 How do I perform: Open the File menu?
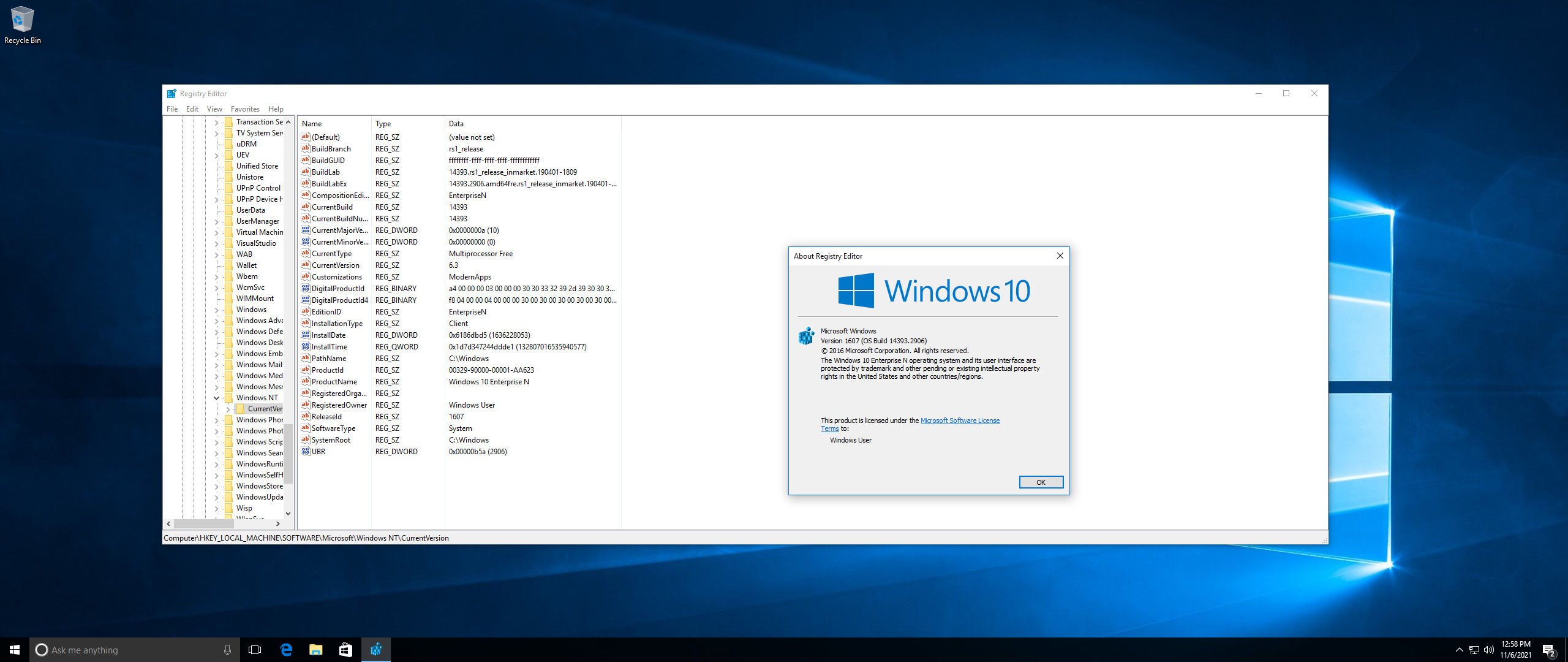click(172, 109)
